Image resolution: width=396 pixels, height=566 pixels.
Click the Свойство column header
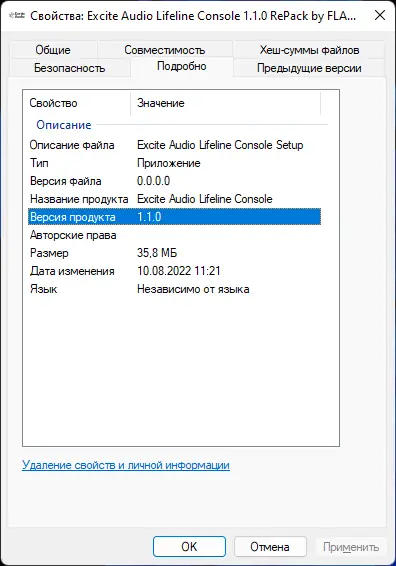[77, 103]
